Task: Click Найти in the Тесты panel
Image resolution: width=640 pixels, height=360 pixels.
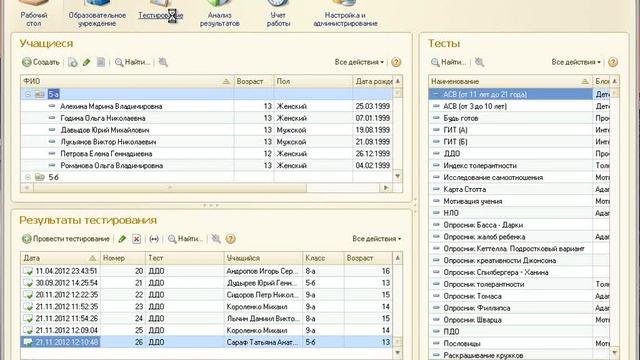Action: (449, 62)
